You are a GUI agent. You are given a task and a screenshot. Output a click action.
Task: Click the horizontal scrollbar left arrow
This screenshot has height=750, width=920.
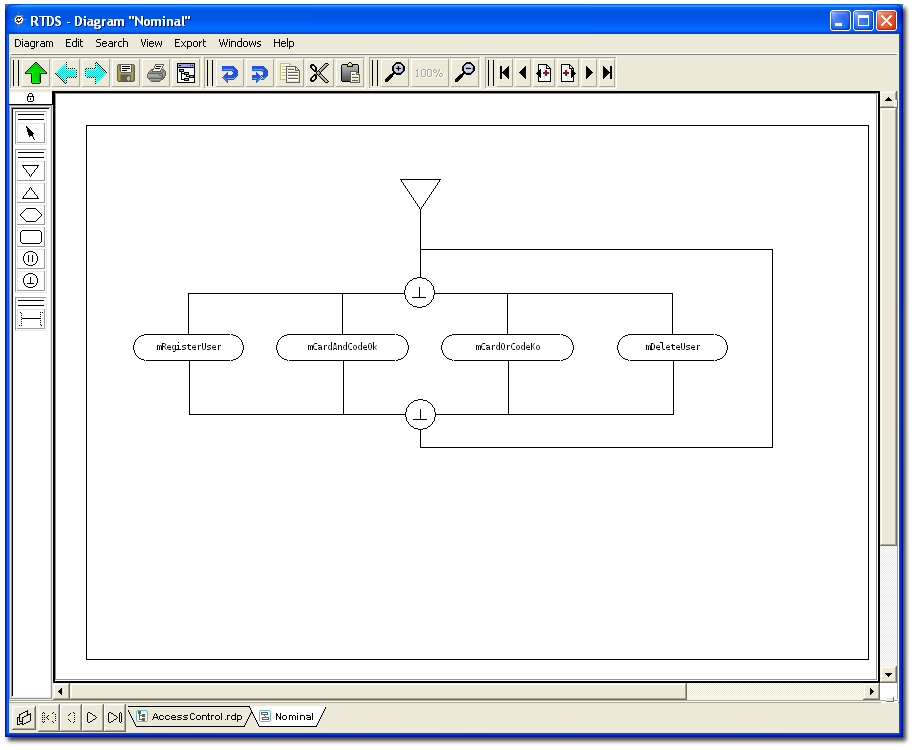pyautogui.click(x=60, y=691)
